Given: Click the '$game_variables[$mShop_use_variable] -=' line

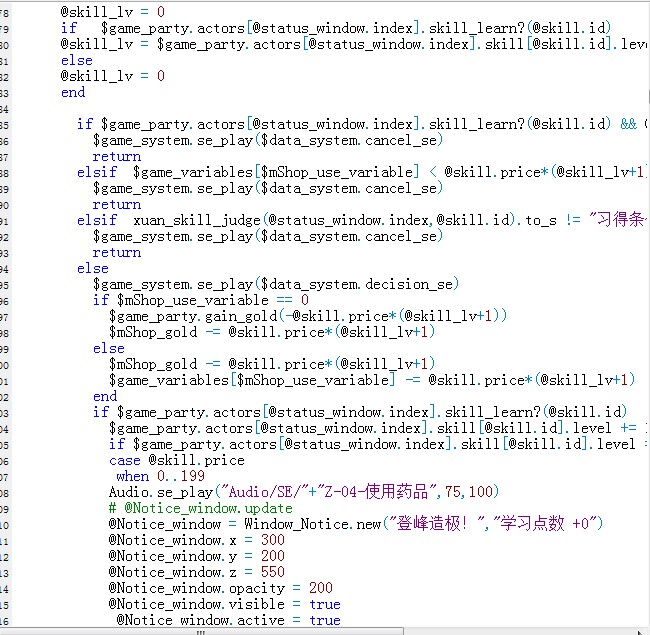Looking at the screenshot, I should (372, 380).
